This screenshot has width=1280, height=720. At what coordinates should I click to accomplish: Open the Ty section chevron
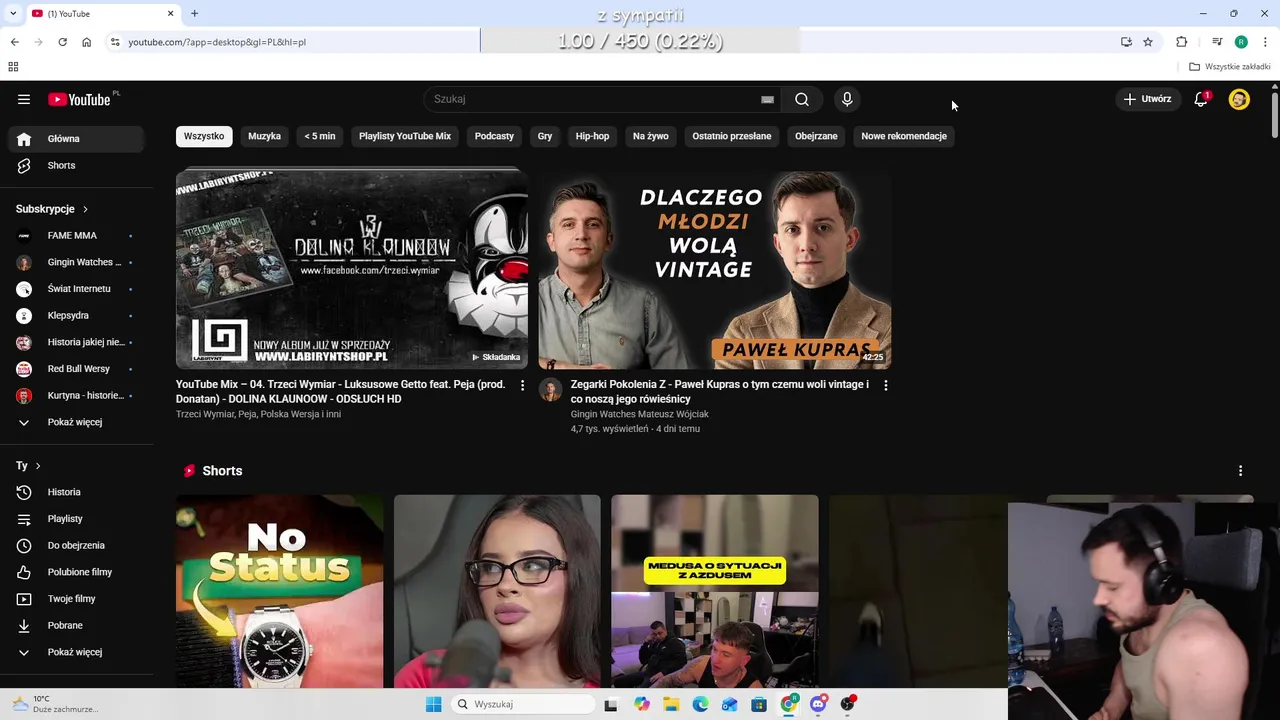click(x=38, y=466)
